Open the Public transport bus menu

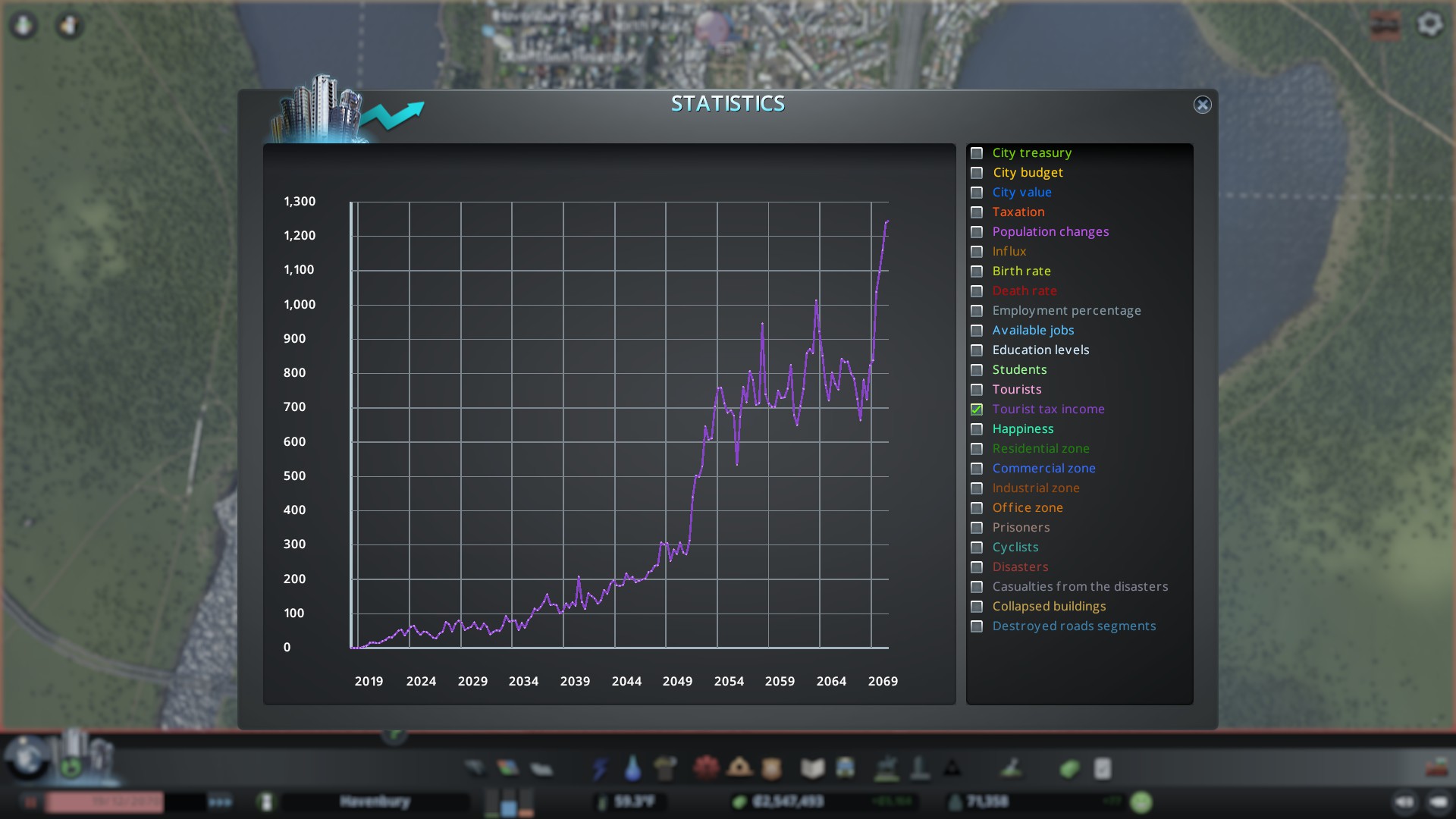pyautogui.click(x=845, y=768)
